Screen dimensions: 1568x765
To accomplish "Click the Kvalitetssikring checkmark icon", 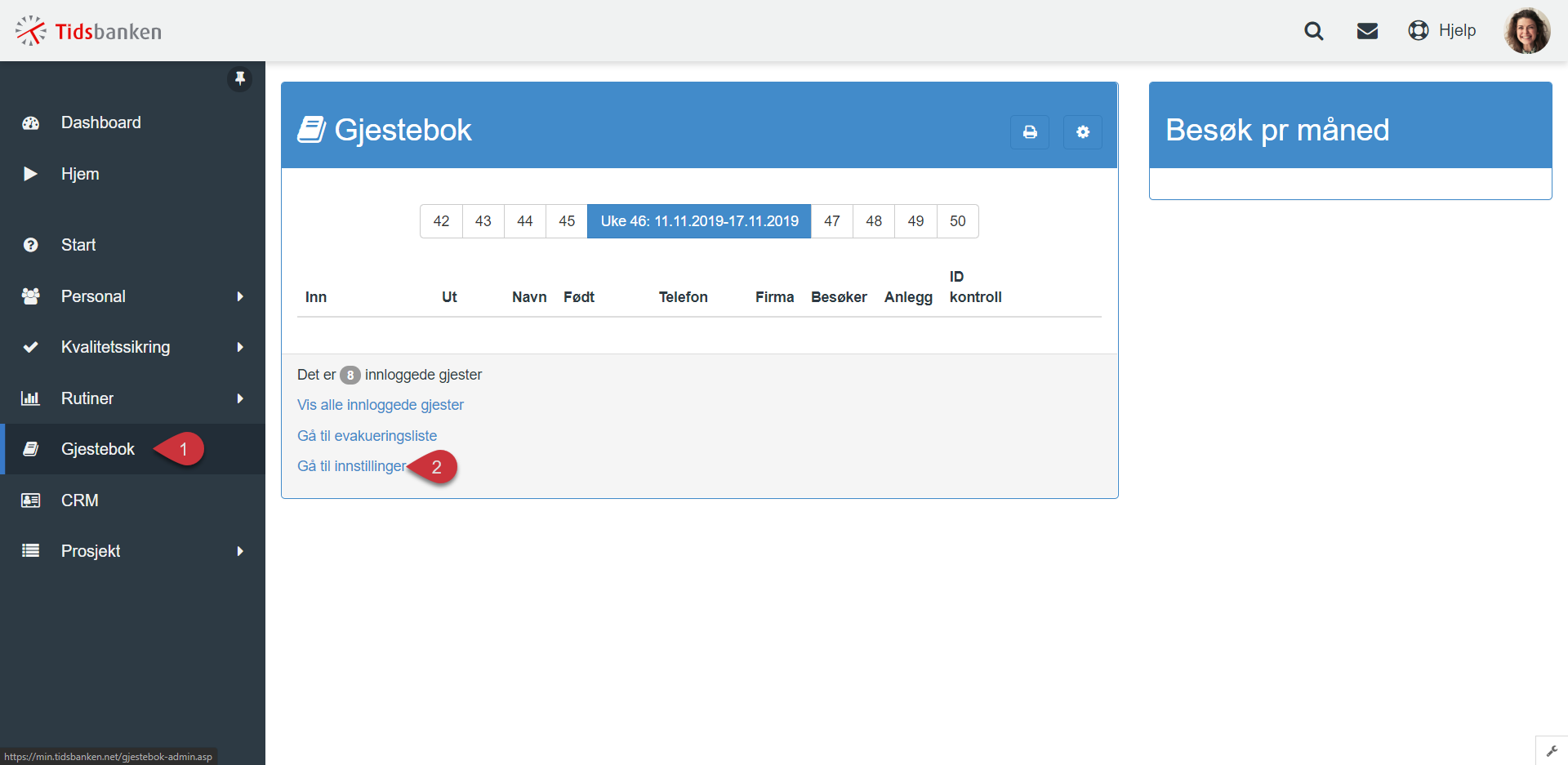I will pyautogui.click(x=30, y=347).
